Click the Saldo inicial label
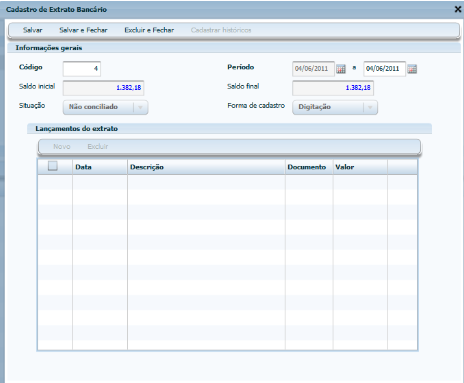 37,86
